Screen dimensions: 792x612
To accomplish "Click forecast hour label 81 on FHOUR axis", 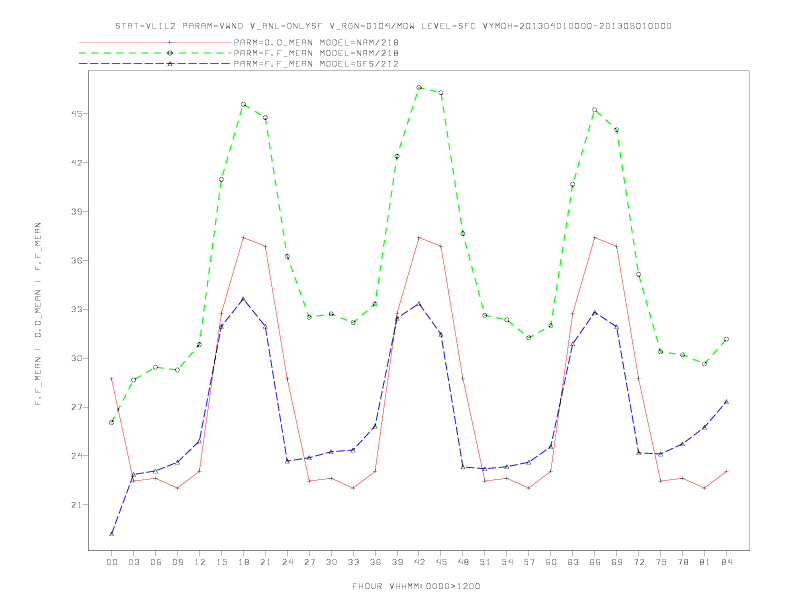I will [x=705, y=562].
